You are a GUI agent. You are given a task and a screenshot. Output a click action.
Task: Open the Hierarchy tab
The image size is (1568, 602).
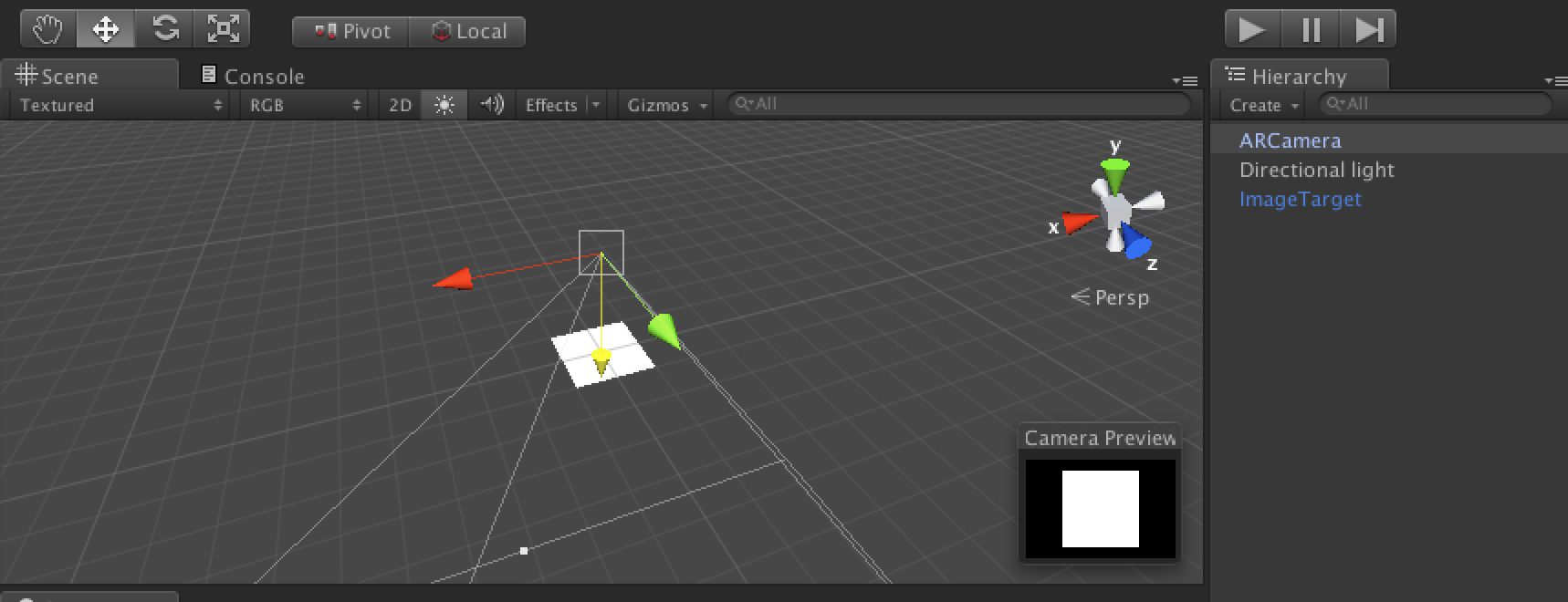(x=1300, y=76)
